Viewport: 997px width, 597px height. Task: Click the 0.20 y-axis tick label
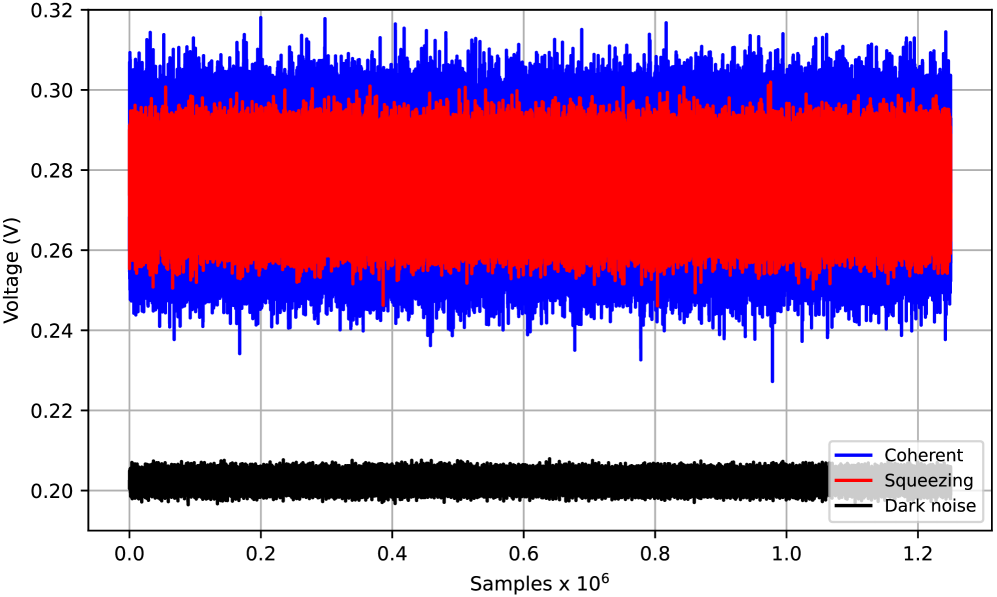point(52,491)
